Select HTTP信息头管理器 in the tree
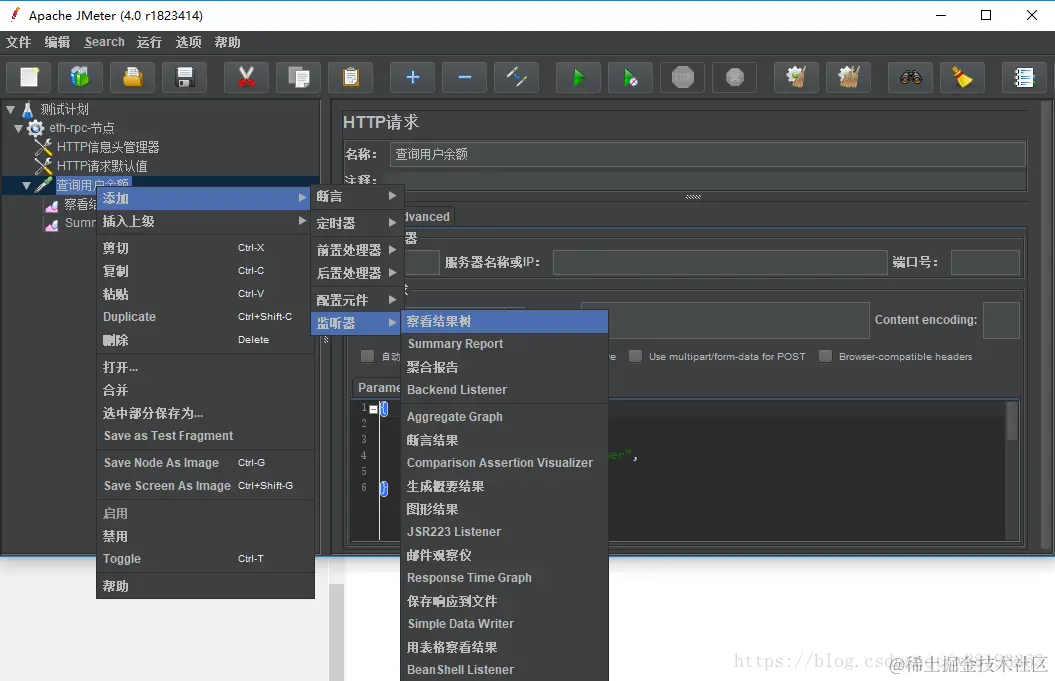Image resolution: width=1055 pixels, height=681 pixels. (108, 147)
